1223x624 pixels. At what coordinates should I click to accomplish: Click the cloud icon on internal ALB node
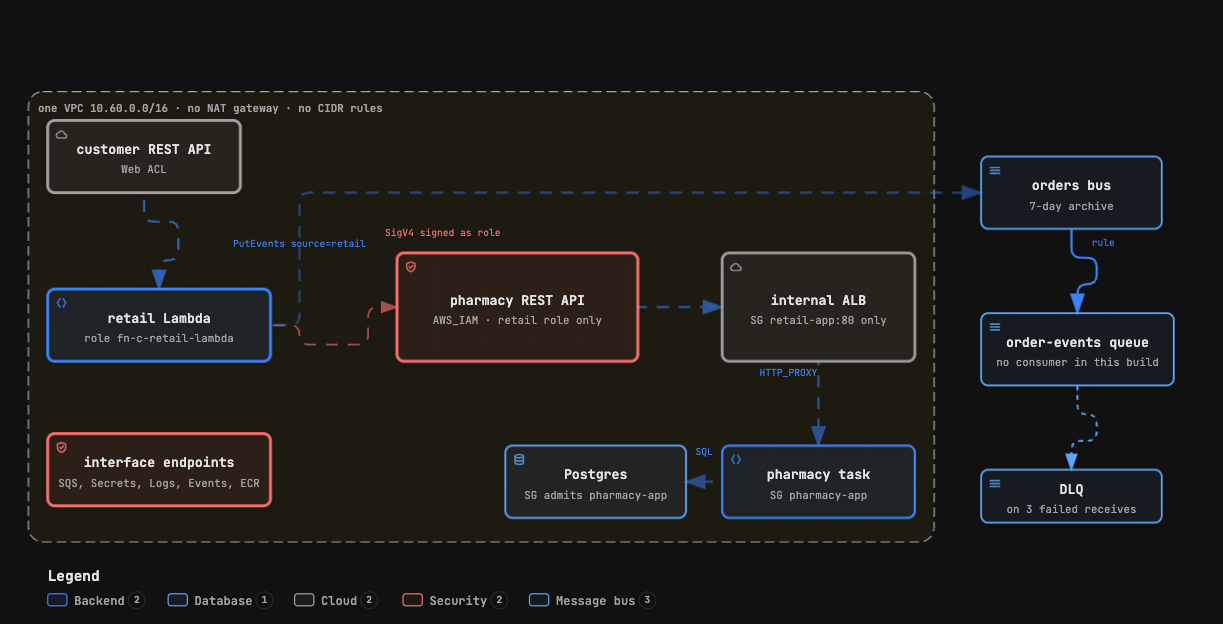point(735,267)
